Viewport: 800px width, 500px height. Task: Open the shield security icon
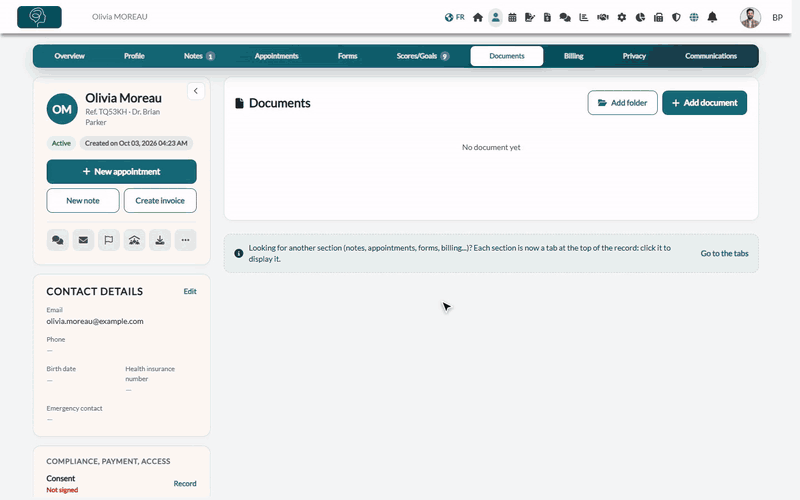[x=676, y=17]
